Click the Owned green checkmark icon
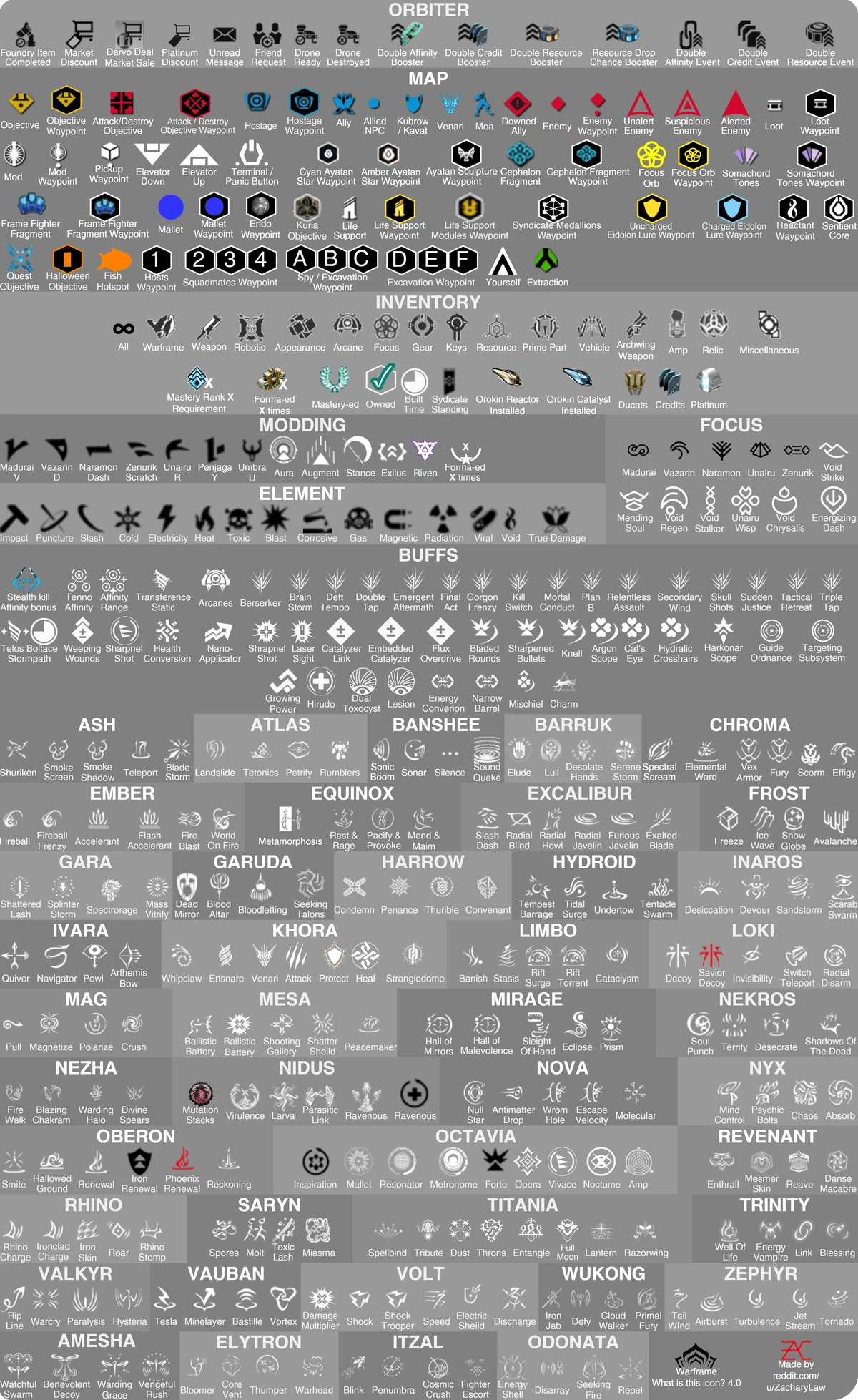Viewport: 858px width, 1400px height. click(x=380, y=379)
